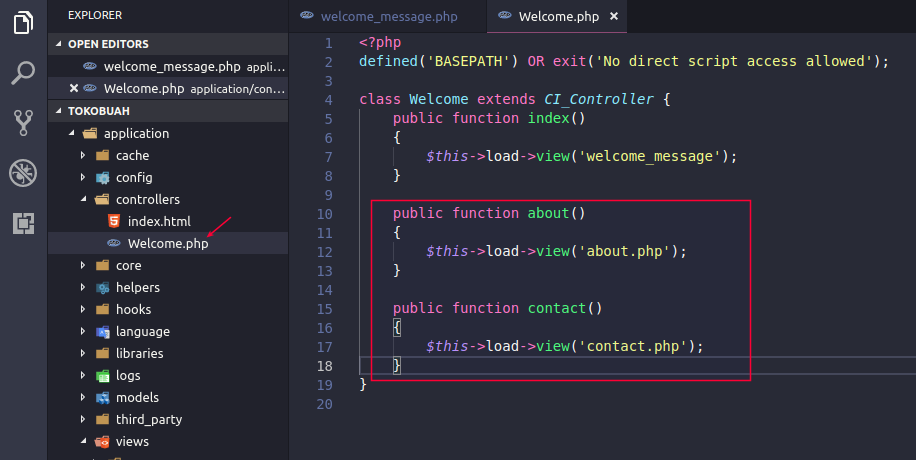Close Welcome.php in Open Editors list
The width and height of the screenshot is (916, 460).
click(74, 88)
